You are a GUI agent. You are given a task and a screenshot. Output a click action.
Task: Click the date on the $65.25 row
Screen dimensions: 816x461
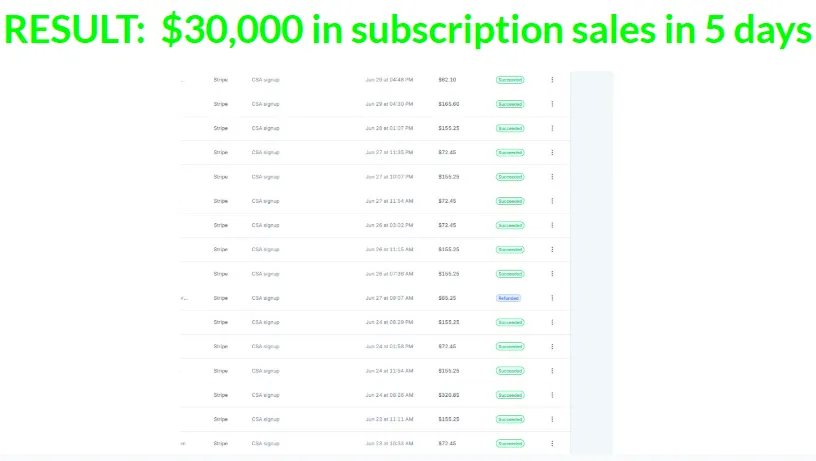point(389,298)
